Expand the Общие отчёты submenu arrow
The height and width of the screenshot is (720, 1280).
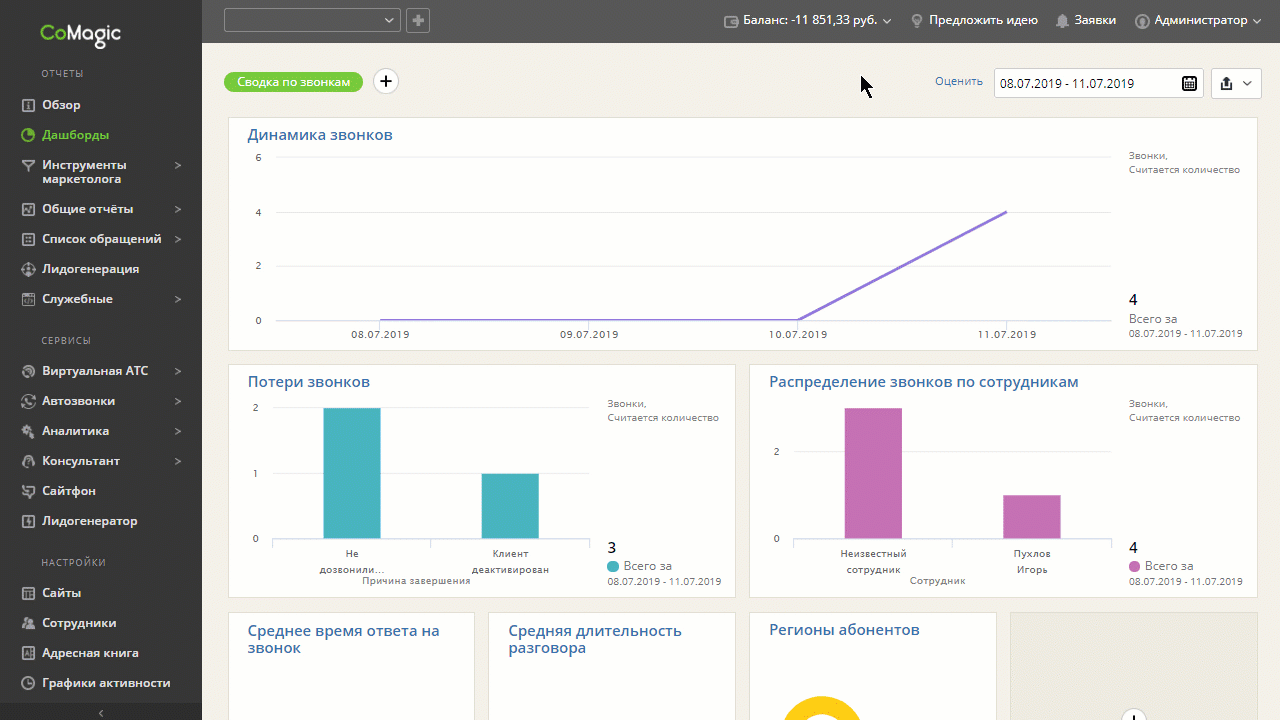click(178, 209)
